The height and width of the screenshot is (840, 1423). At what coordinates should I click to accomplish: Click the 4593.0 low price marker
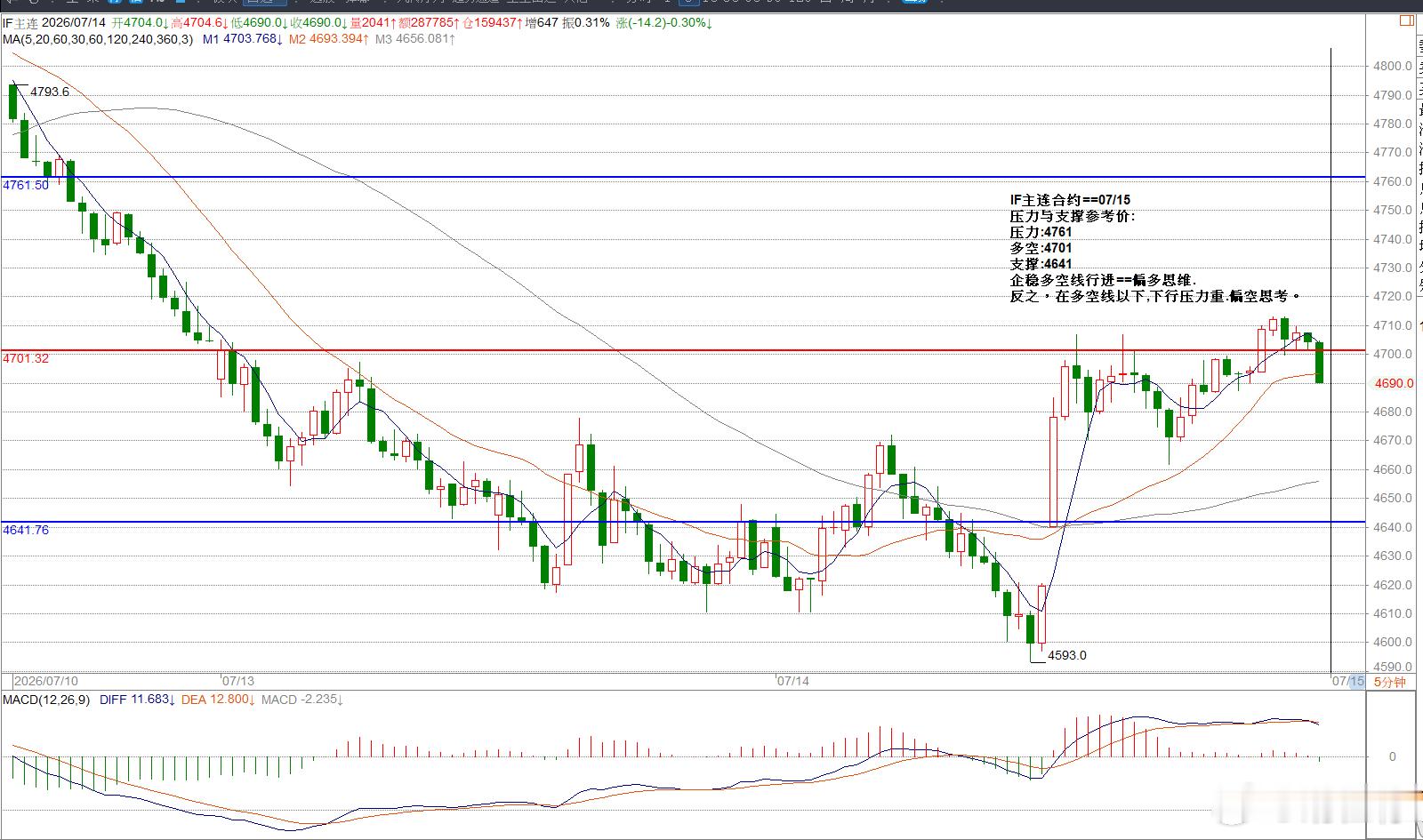[1067, 655]
